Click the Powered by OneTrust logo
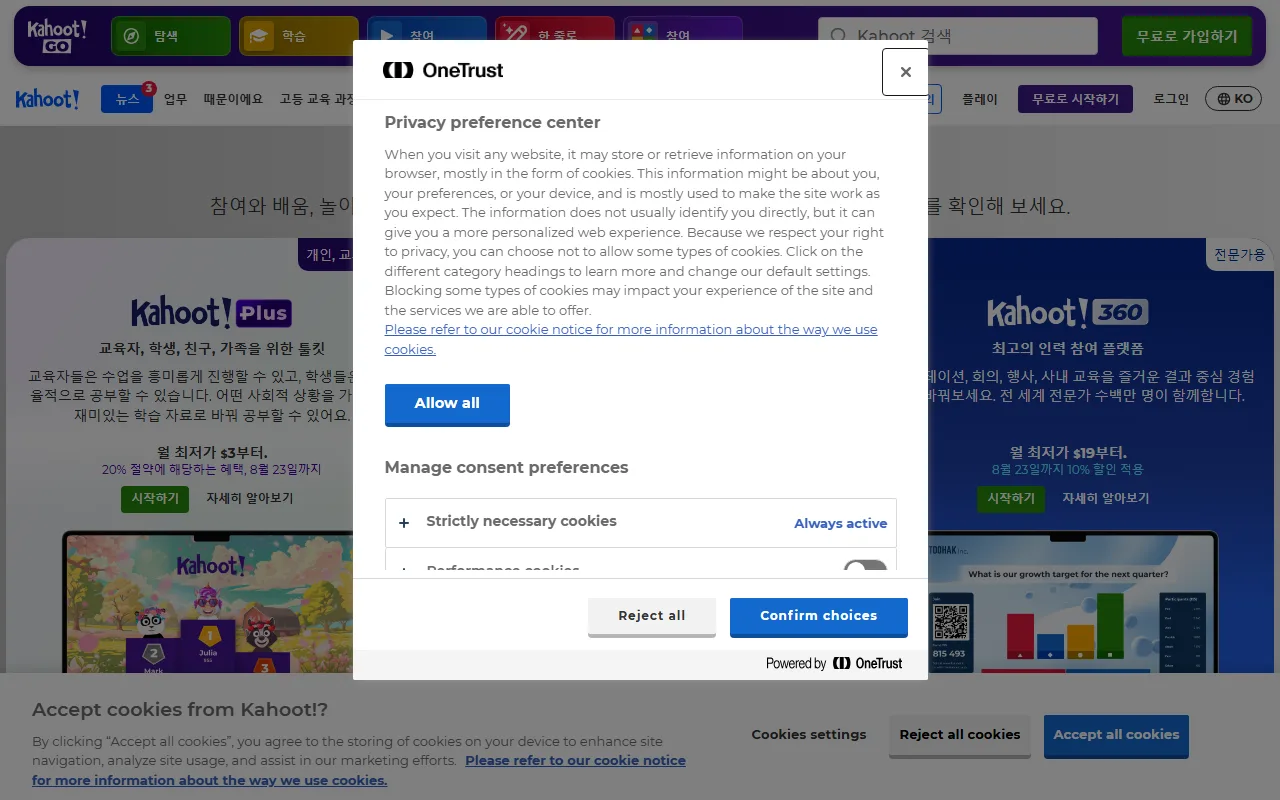The image size is (1280, 800). [x=834, y=663]
